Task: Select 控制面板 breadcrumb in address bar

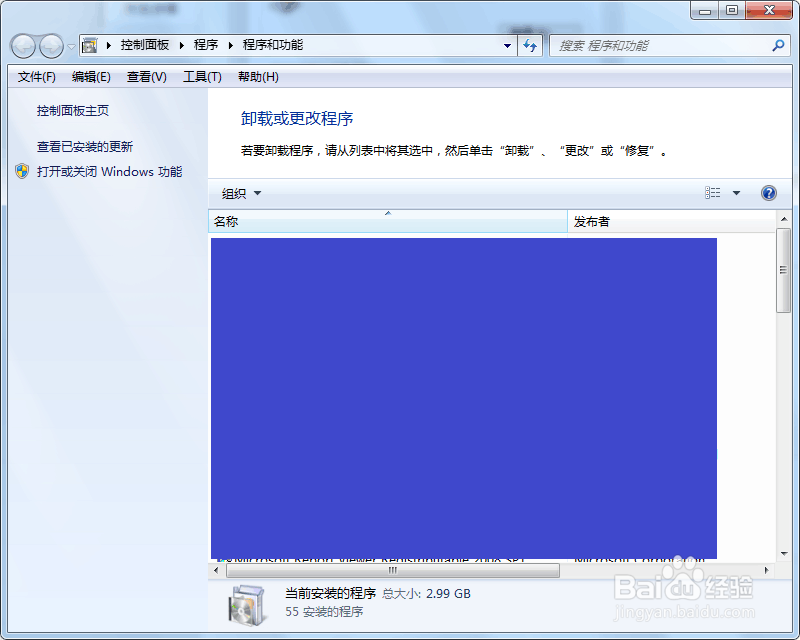Action: 144,45
